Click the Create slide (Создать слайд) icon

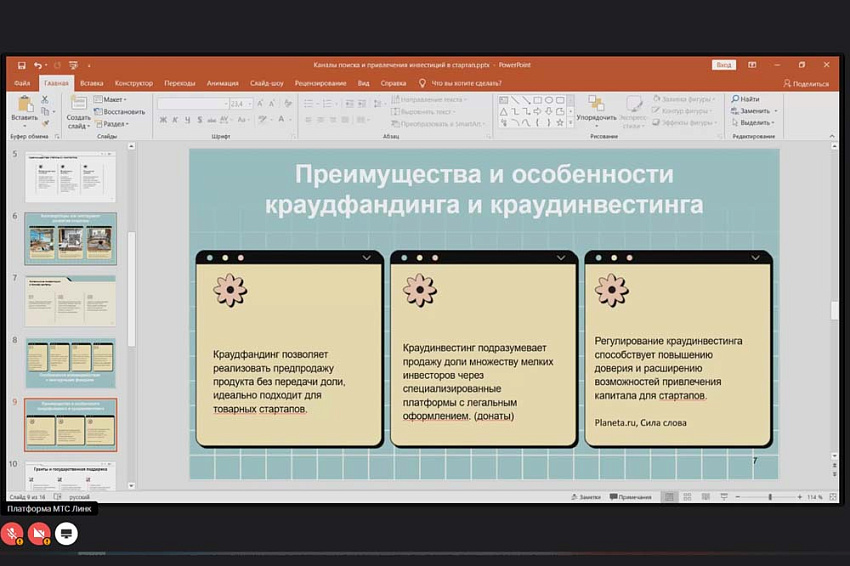[x=78, y=106]
